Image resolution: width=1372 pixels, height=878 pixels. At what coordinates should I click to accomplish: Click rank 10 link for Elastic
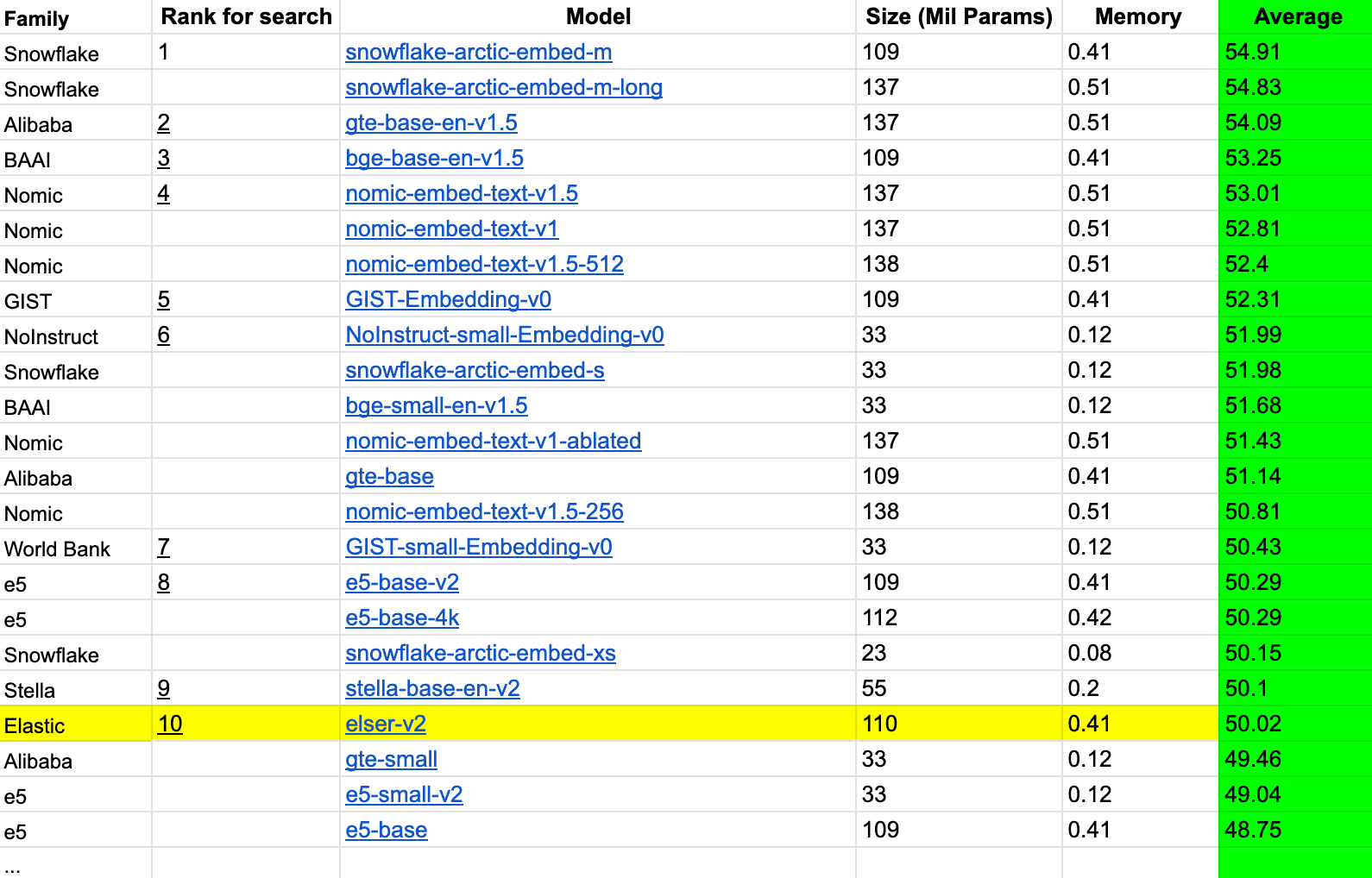(170, 724)
